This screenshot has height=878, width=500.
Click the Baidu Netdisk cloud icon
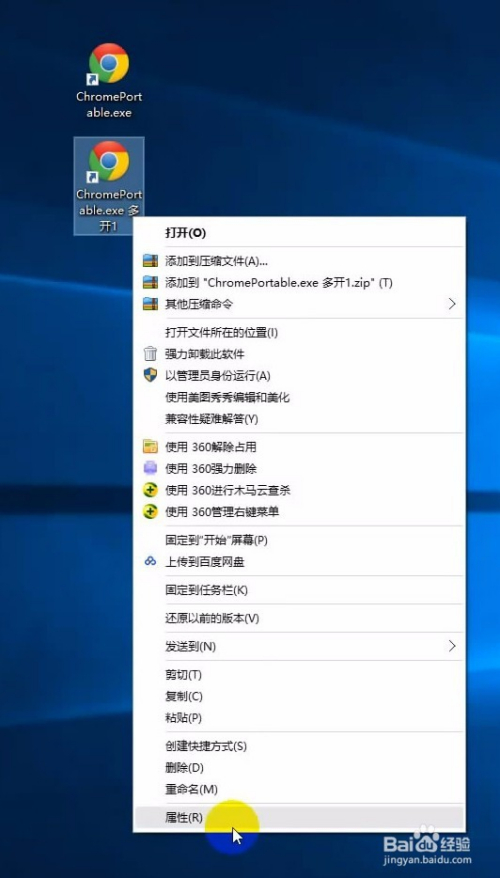150,562
